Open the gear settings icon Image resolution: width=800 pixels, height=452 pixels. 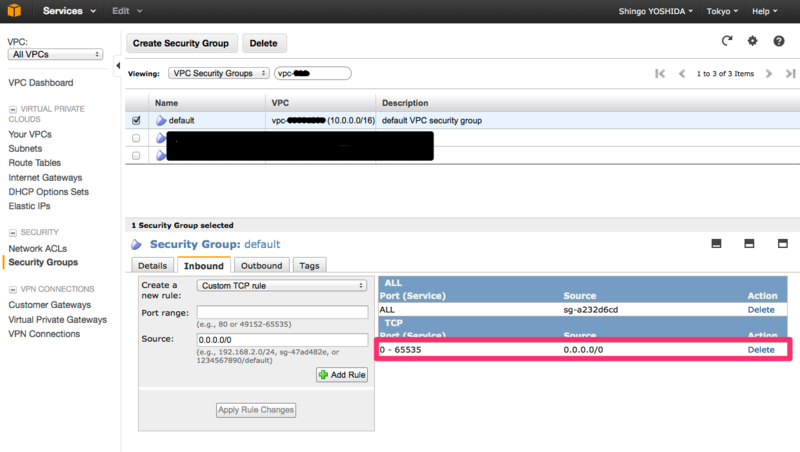pyautogui.click(x=753, y=41)
